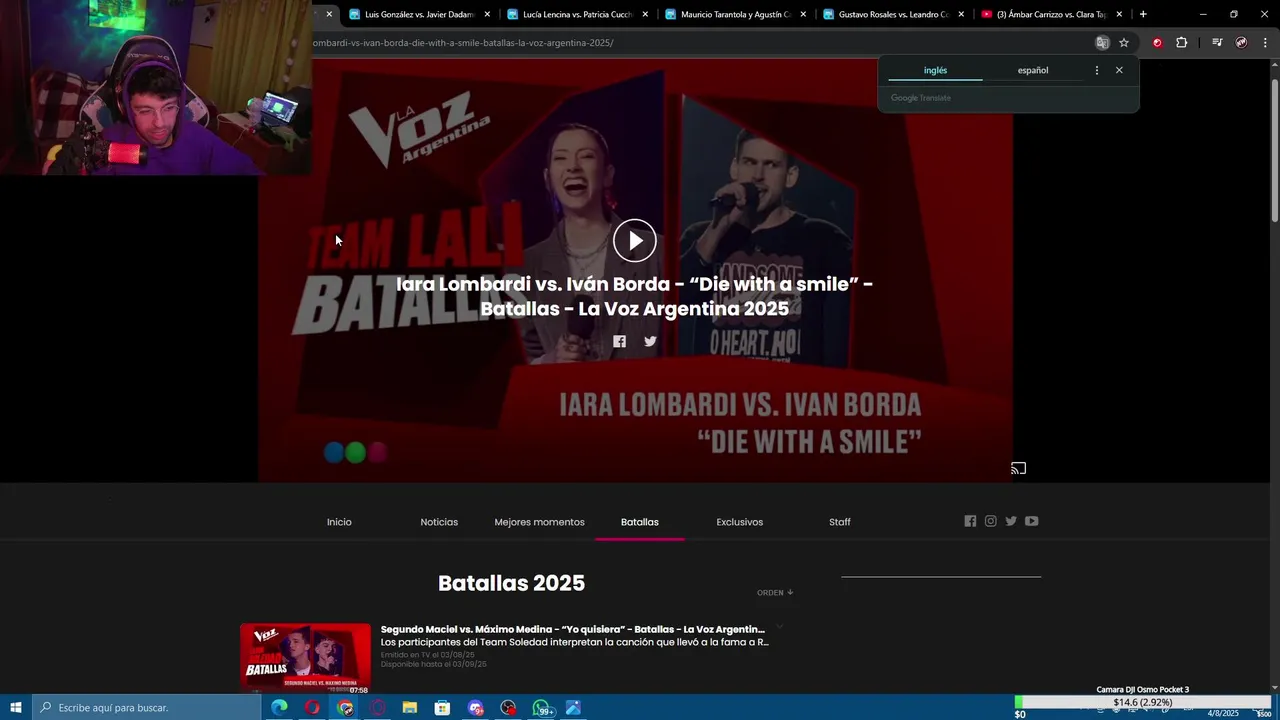Open the Inicio section
Viewport: 1280px width, 720px height.
pos(339,522)
